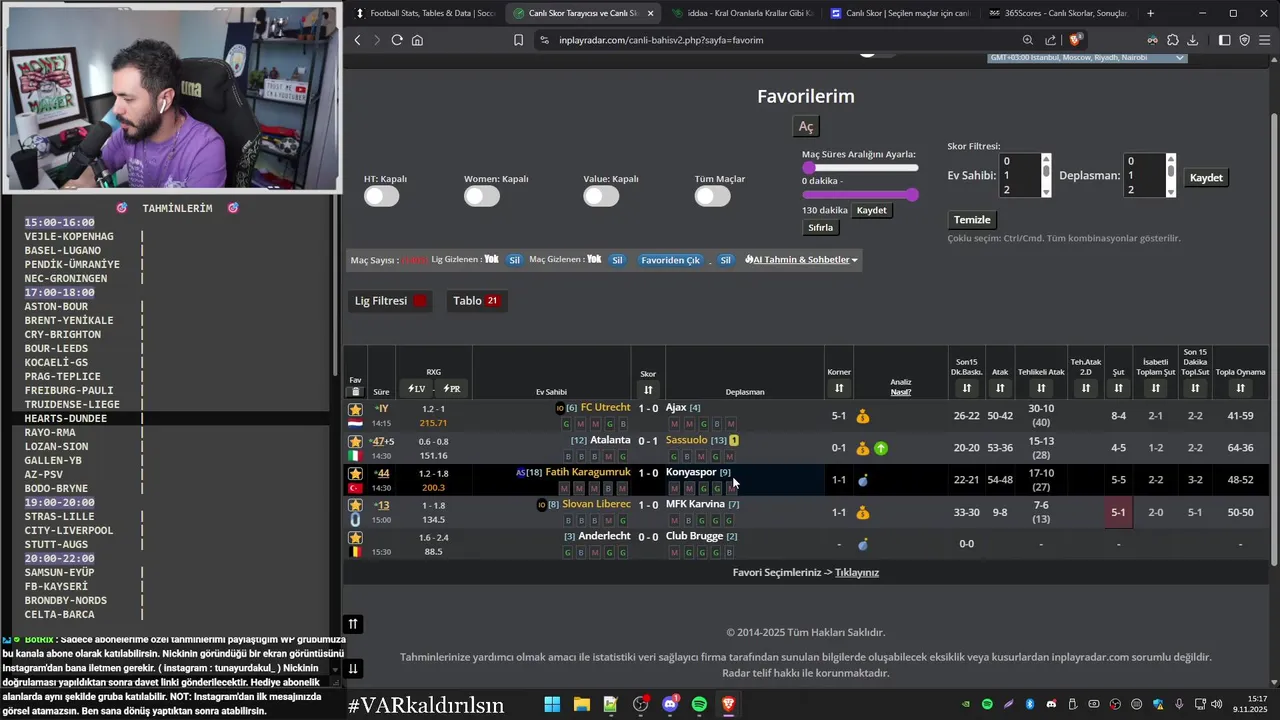Screen dimensions: 1280x720
Task: Open Spotify from the taskbar
Action: tap(699, 705)
